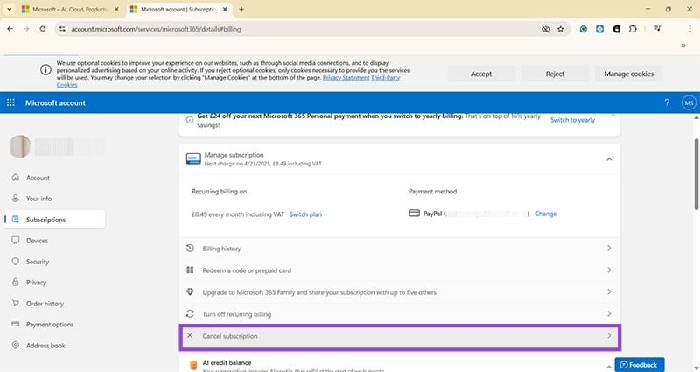The image size is (700, 372).
Task: Open Chrome's three-dot menu
Action: pyautogui.click(x=690, y=29)
